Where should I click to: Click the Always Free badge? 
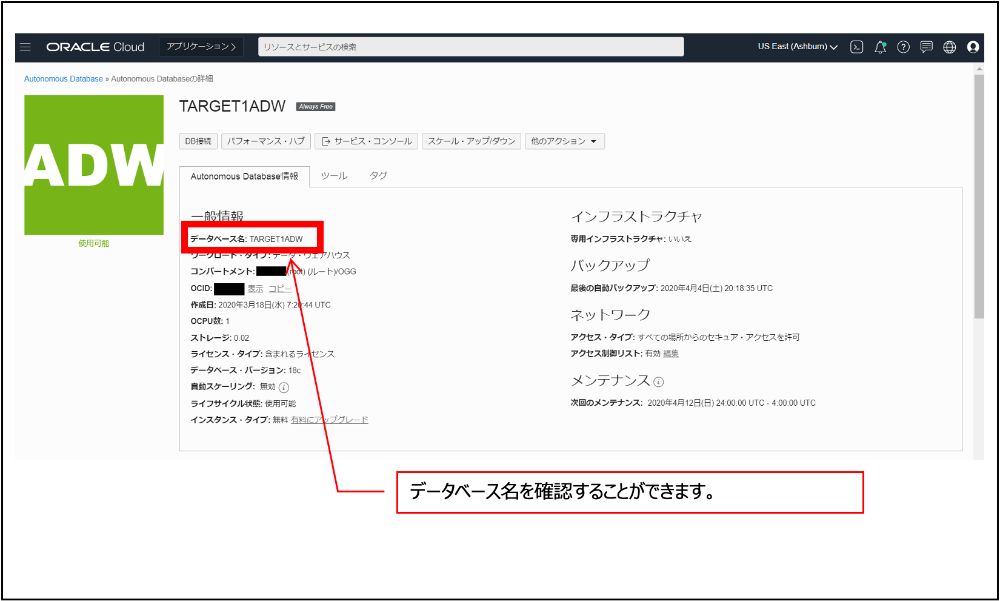point(316,107)
